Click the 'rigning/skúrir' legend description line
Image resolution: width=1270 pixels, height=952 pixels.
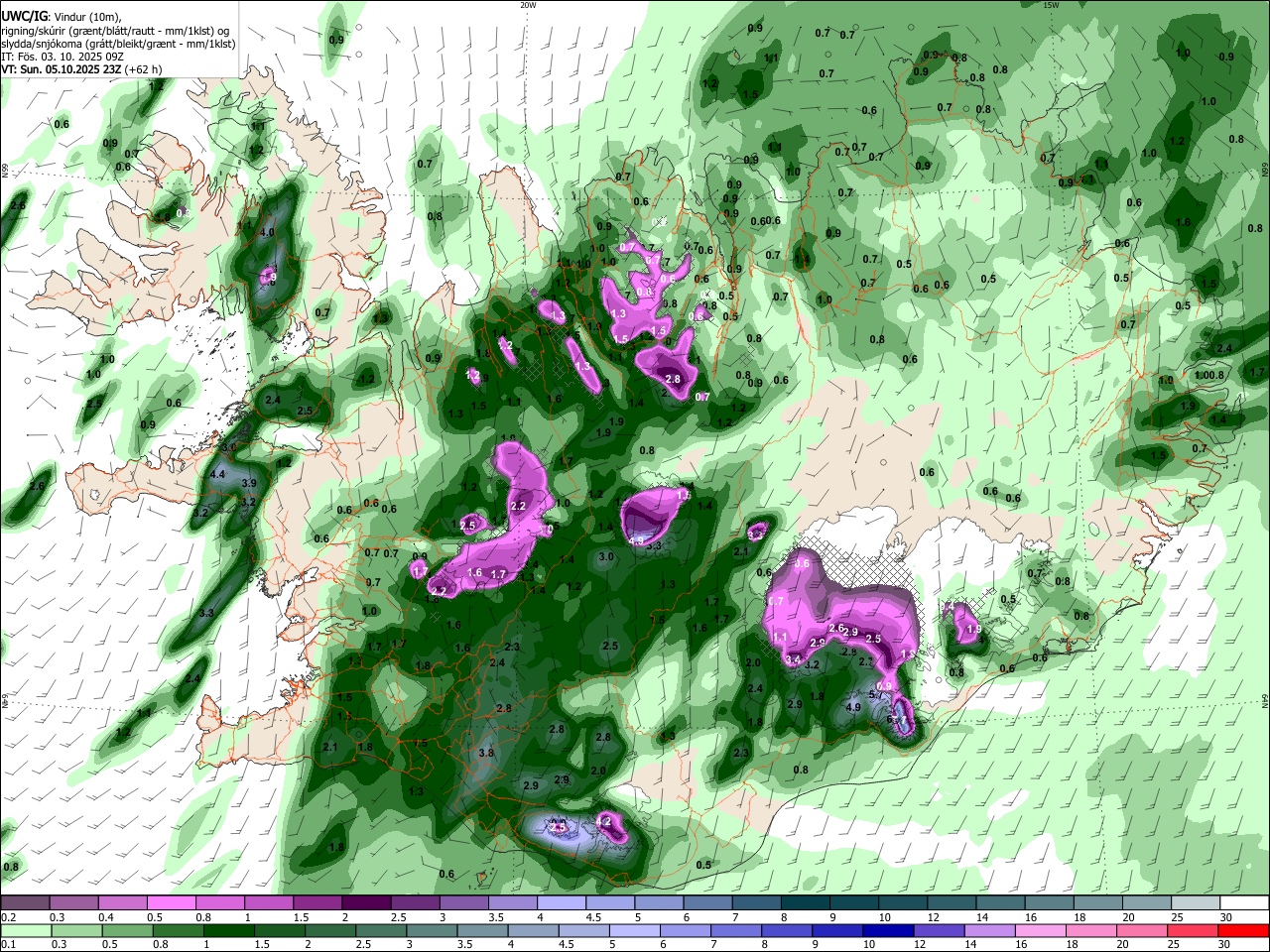click(115, 31)
